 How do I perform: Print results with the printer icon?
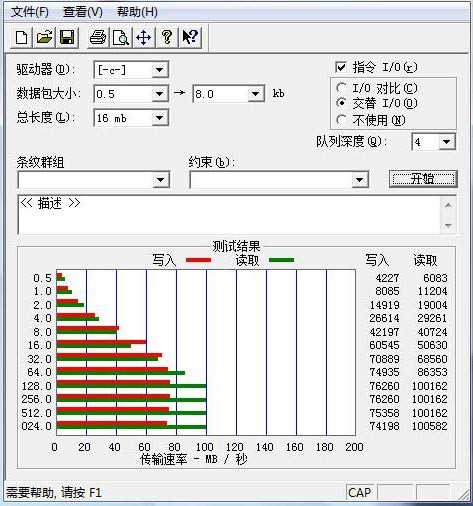click(x=98, y=37)
